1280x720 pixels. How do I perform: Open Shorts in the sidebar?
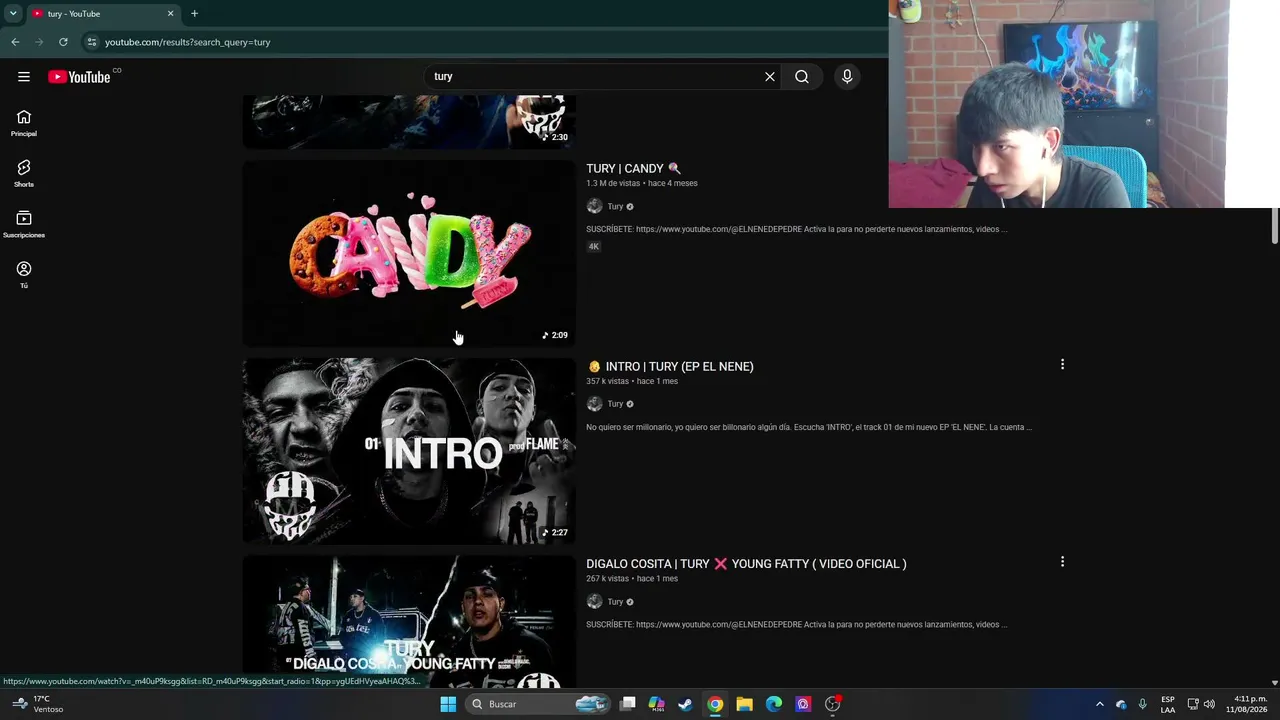(24, 174)
